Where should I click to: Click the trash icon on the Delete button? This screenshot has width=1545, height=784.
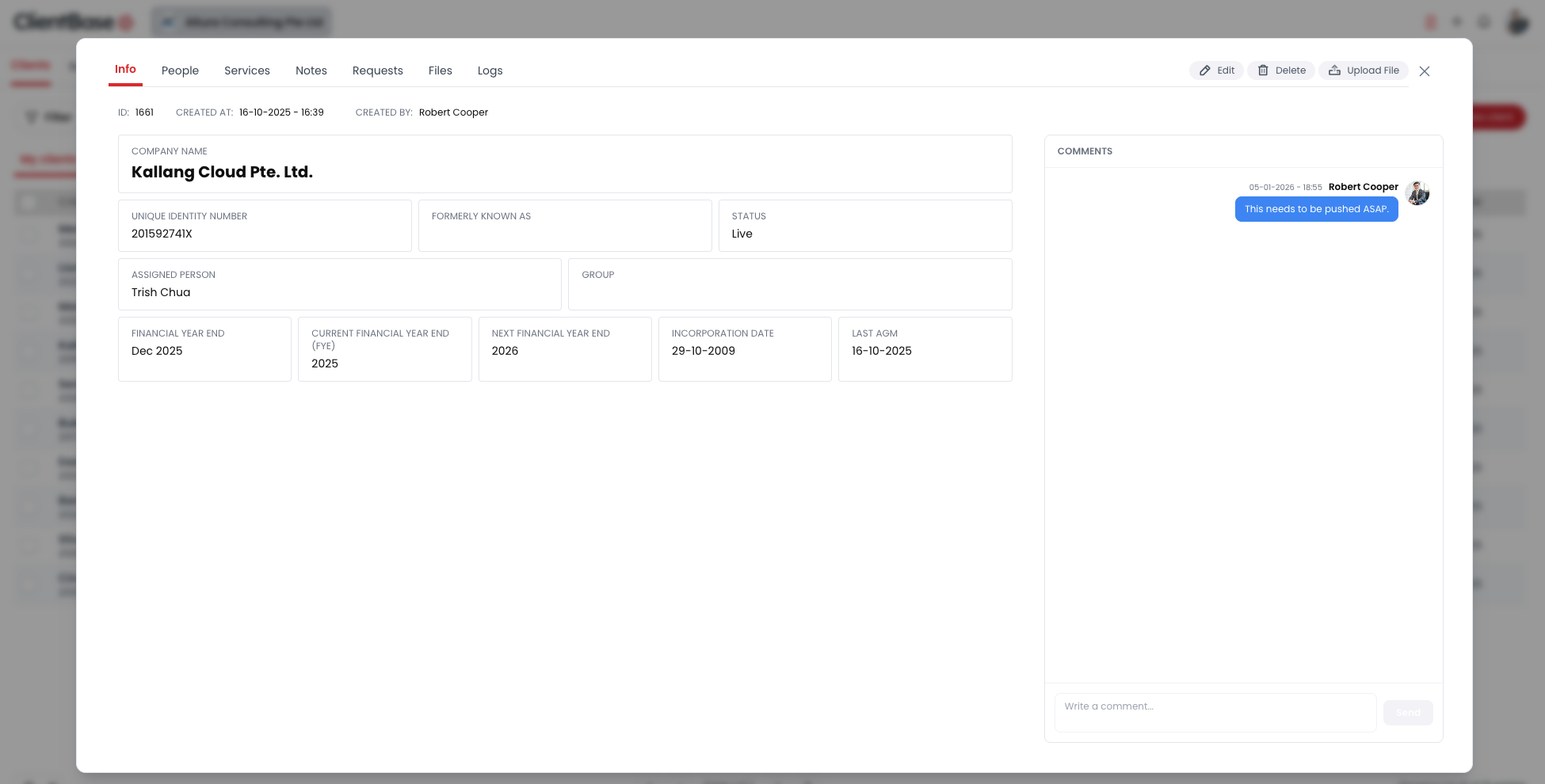[x=1263, y=70]
